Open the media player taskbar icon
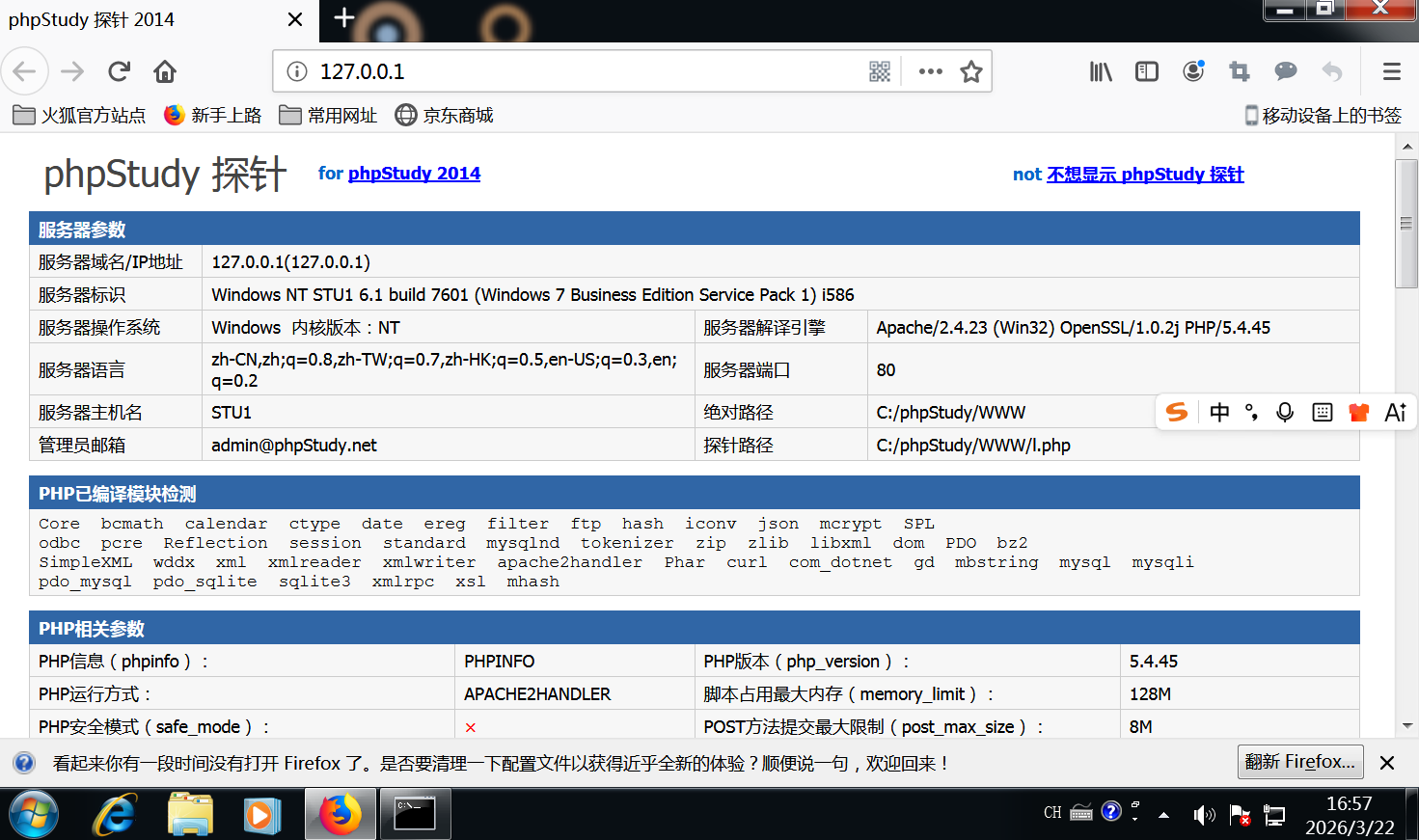Image resolution: width=1419 pixels, height=840 pixels. click(260, 815)
